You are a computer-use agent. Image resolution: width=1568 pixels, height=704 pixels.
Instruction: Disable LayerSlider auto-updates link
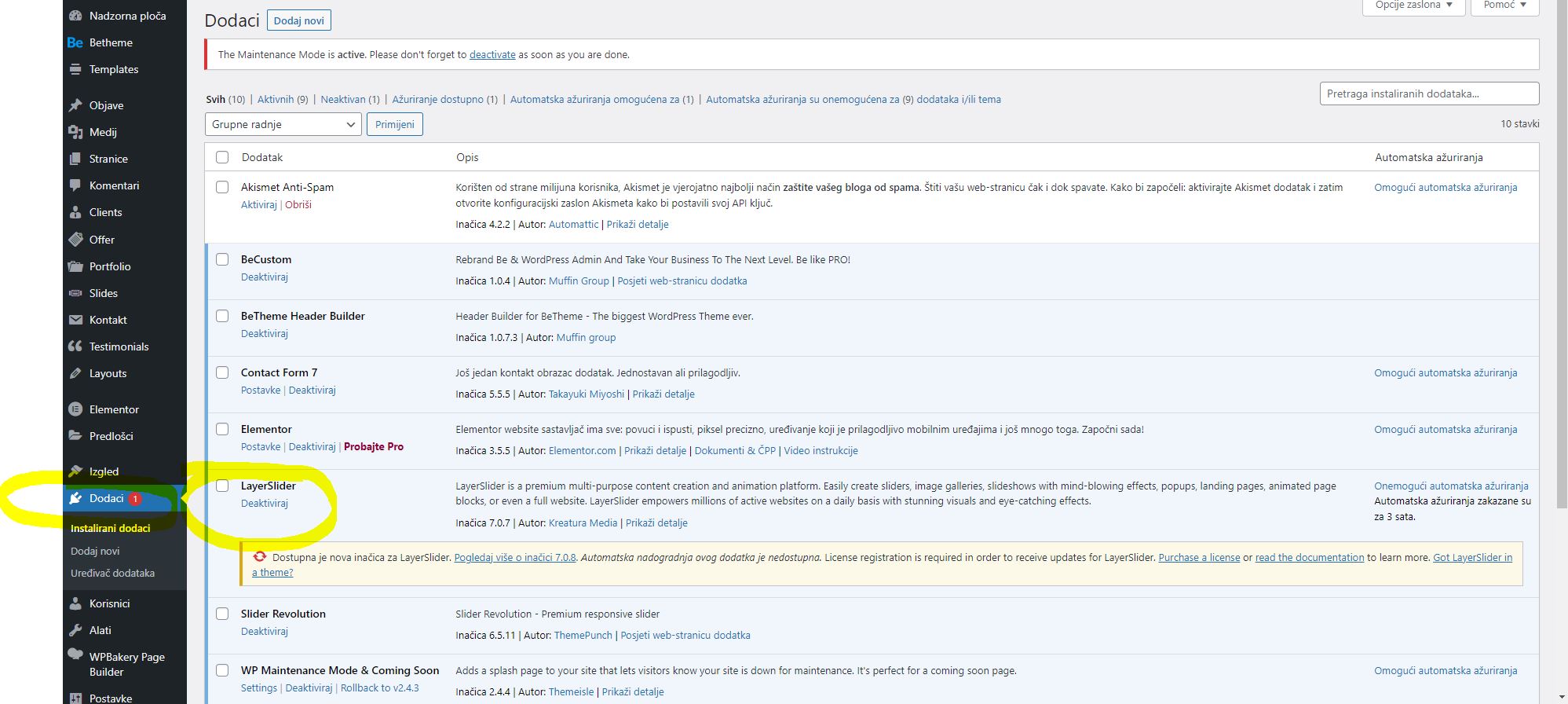(1451, 486)
